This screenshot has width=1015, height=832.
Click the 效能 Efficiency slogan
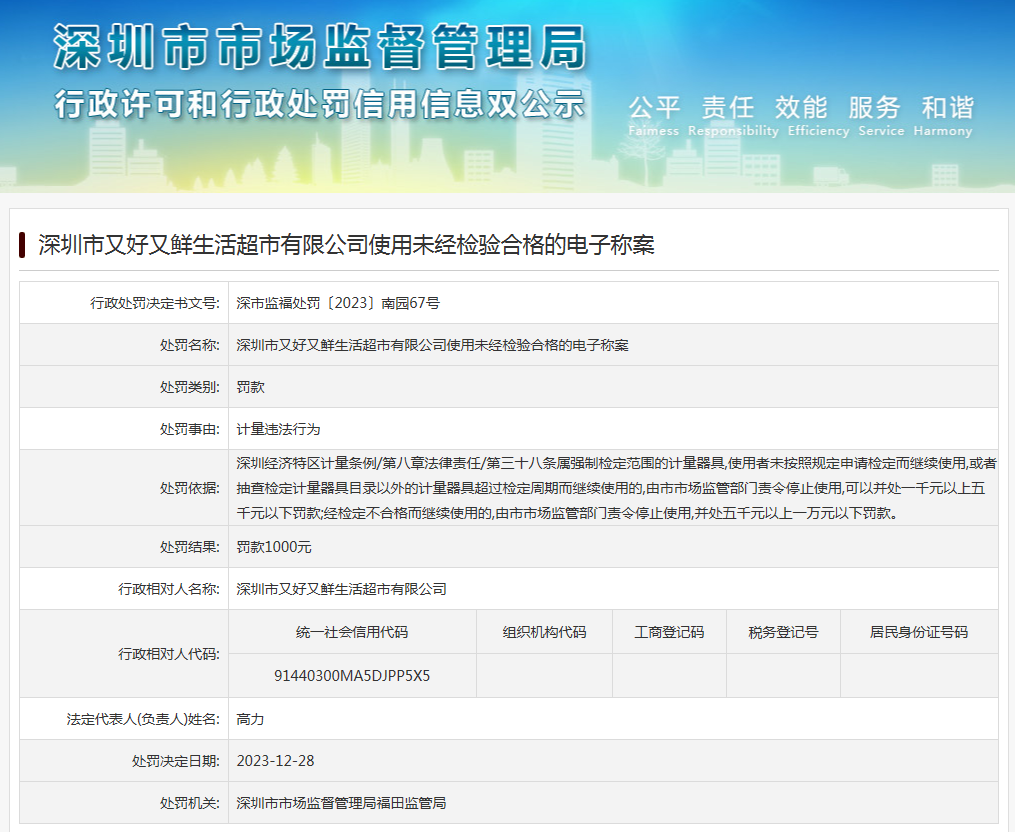[x=818, y=115]
